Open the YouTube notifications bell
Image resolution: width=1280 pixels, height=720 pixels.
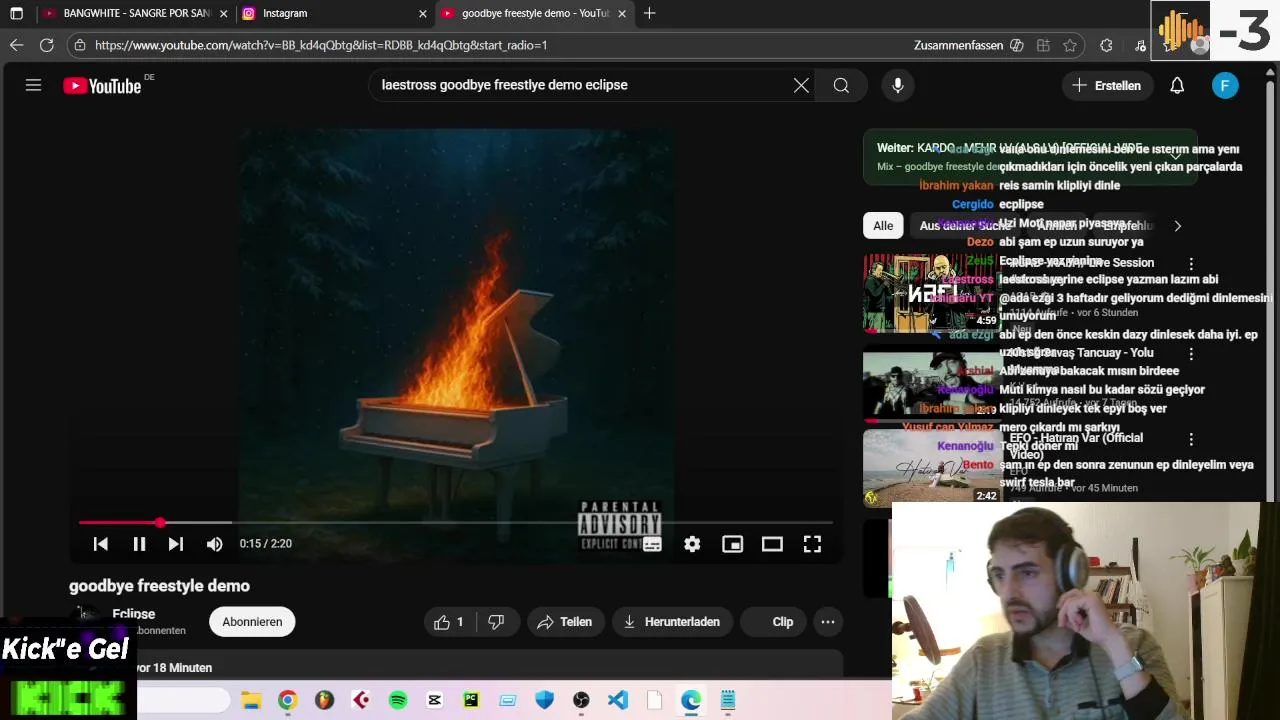coord(1177,85)
